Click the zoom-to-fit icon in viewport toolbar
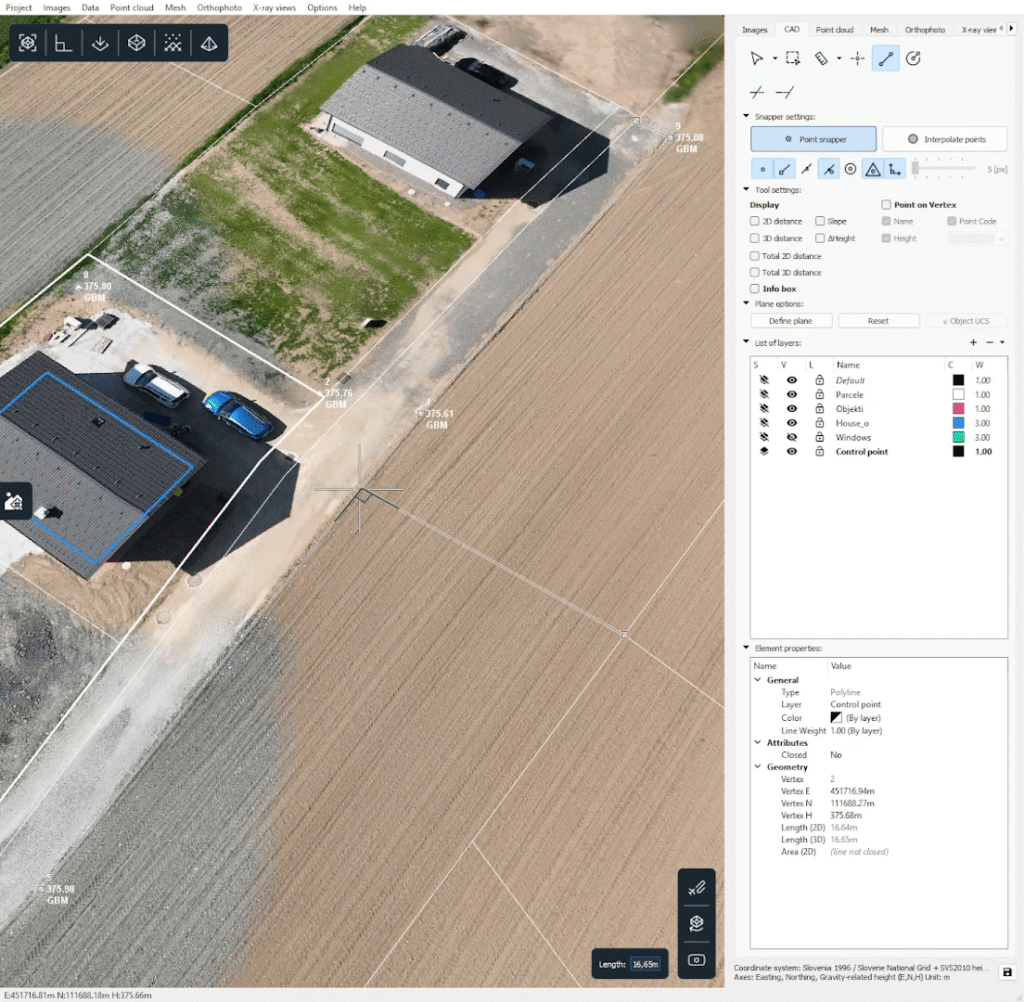Screen dimensions: 1024x1002 (28, 43)
